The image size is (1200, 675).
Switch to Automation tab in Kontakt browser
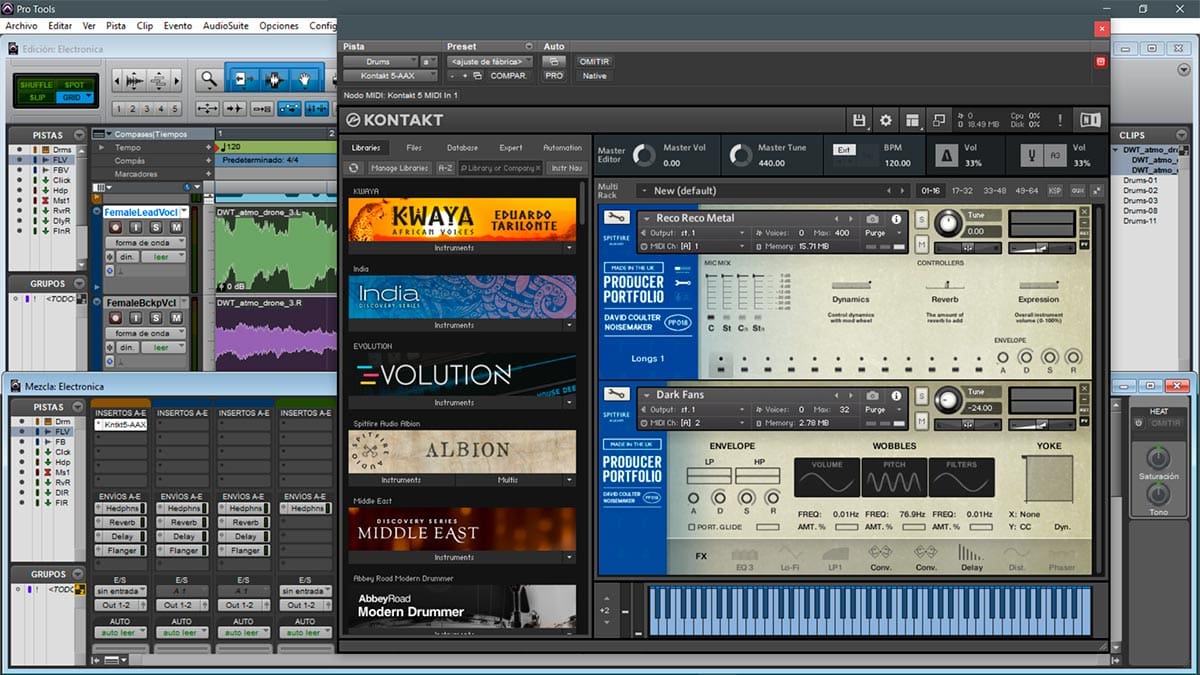pos(562,148)
